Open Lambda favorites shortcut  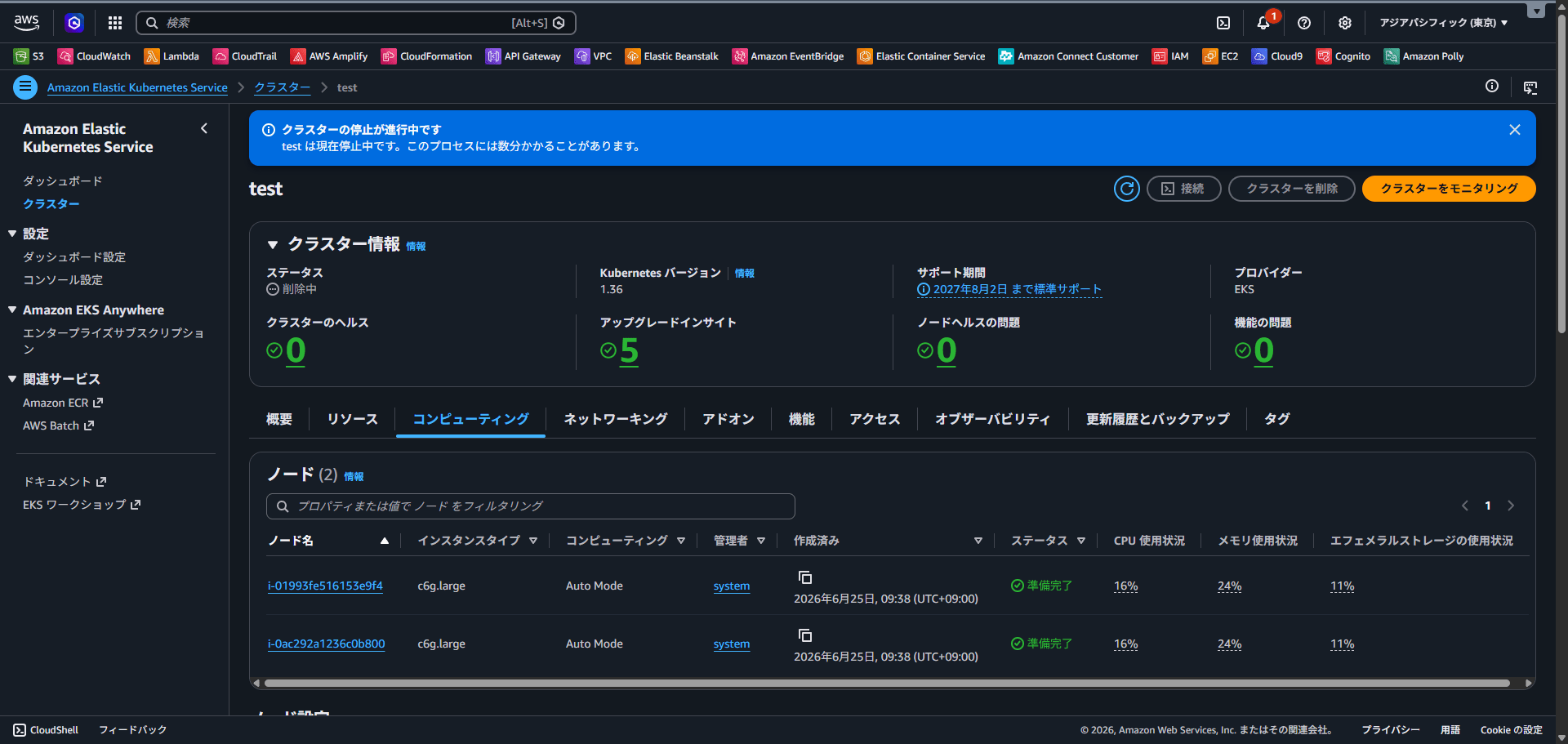point(171,56)
